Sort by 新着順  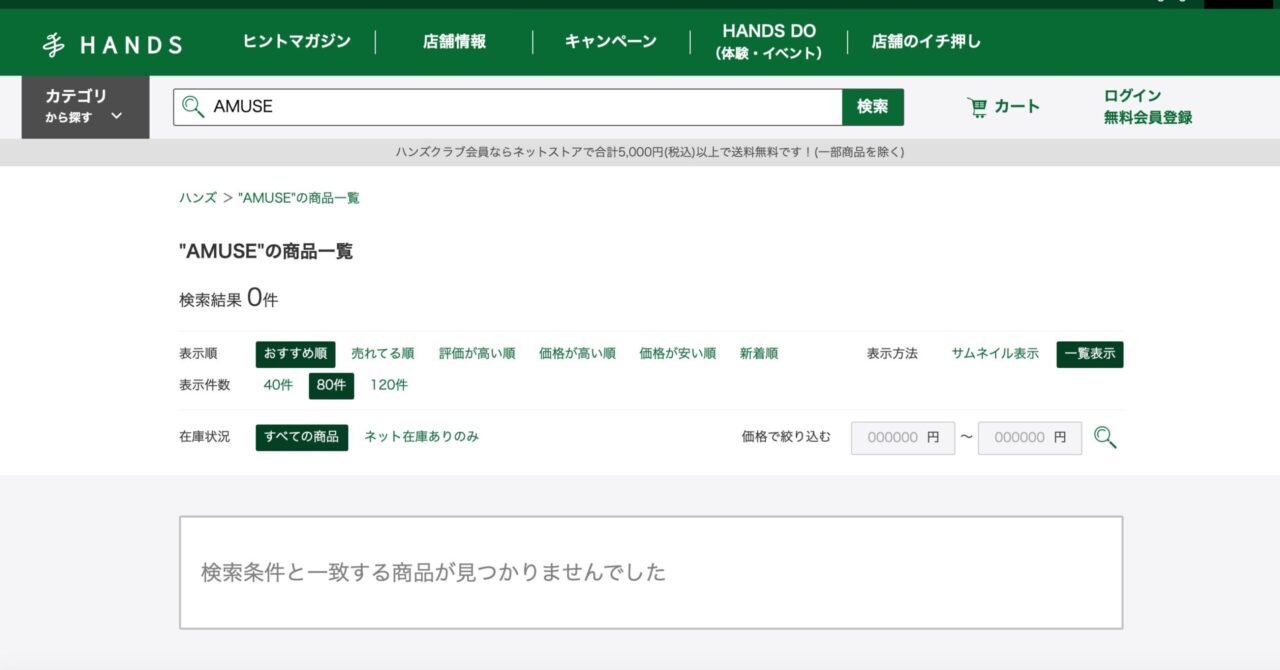[x=759, y=354]
